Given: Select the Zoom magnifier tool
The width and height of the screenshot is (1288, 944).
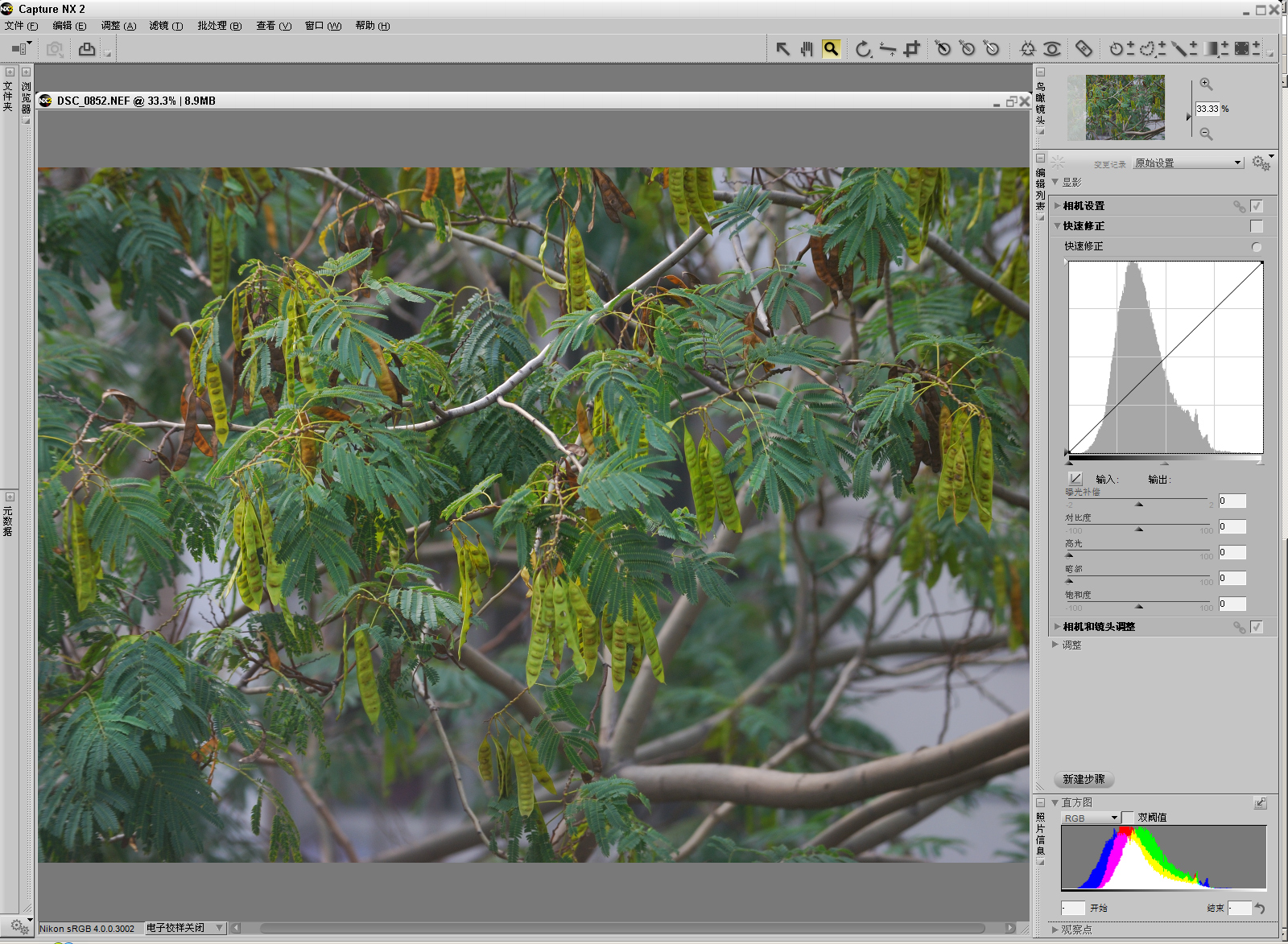Looking at the screenshot, I should [831, 49].
